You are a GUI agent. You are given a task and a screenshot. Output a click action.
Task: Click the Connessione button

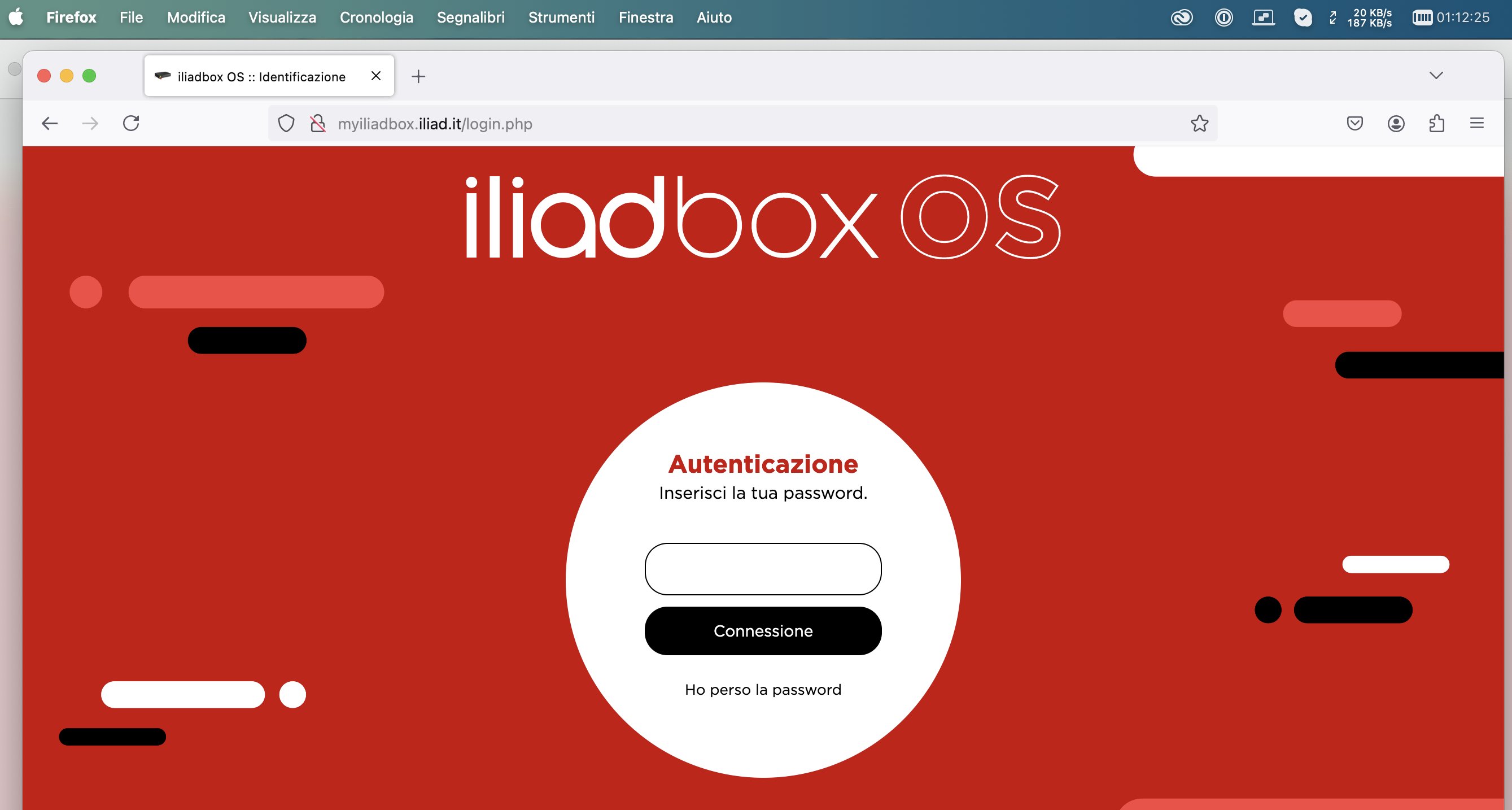pos(763,631)
